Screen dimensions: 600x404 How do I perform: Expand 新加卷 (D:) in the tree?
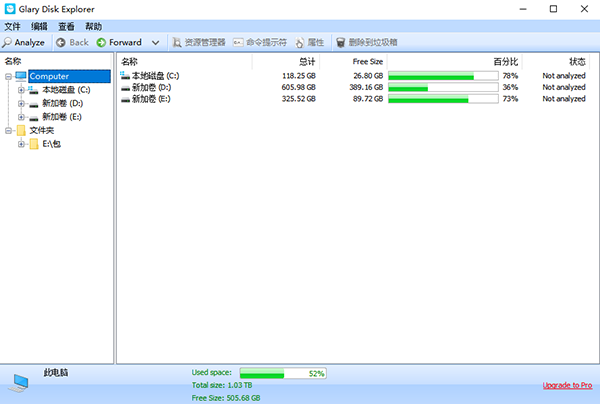(21, 104)
